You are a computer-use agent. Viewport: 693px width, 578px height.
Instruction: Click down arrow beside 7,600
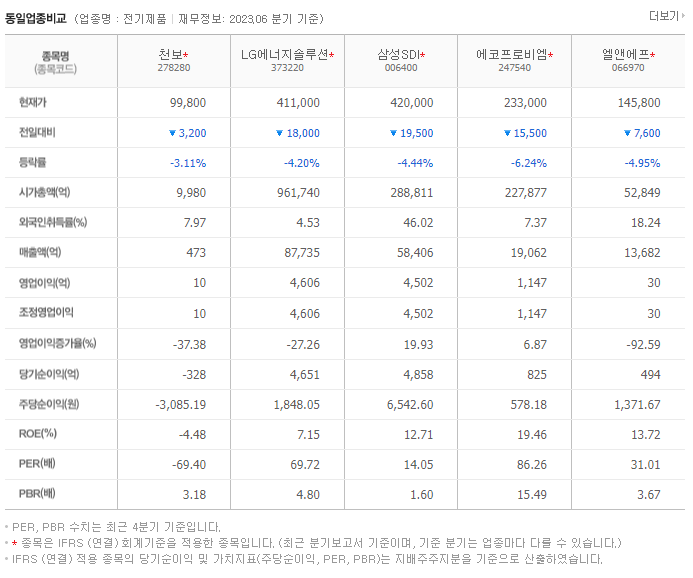coord(627,133)
